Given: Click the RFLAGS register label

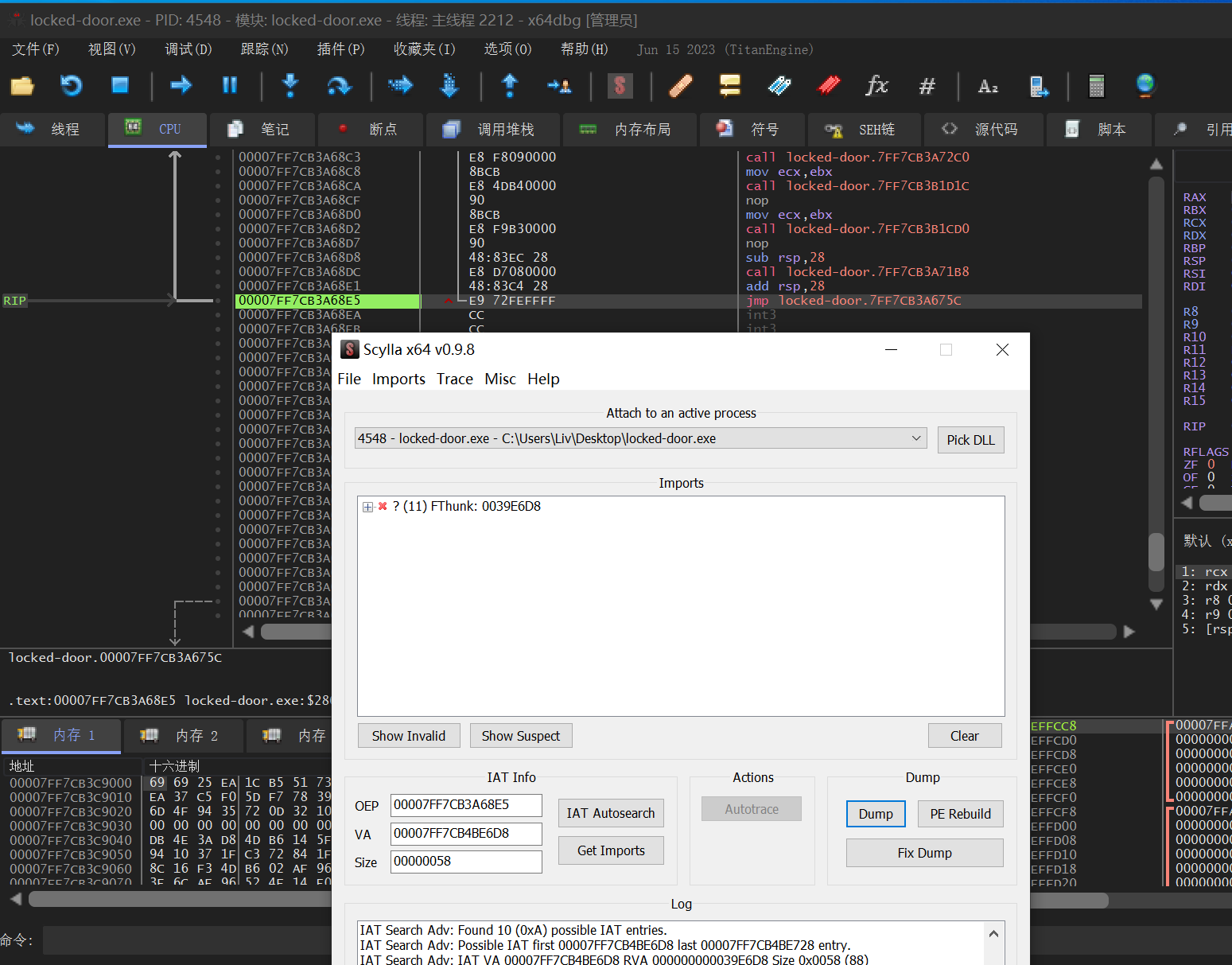Looking at the screenshot, I should tap(1206, 452).
